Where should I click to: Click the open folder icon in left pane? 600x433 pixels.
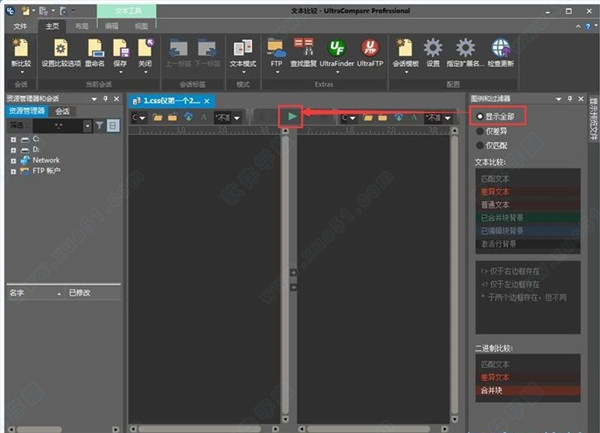157,117
